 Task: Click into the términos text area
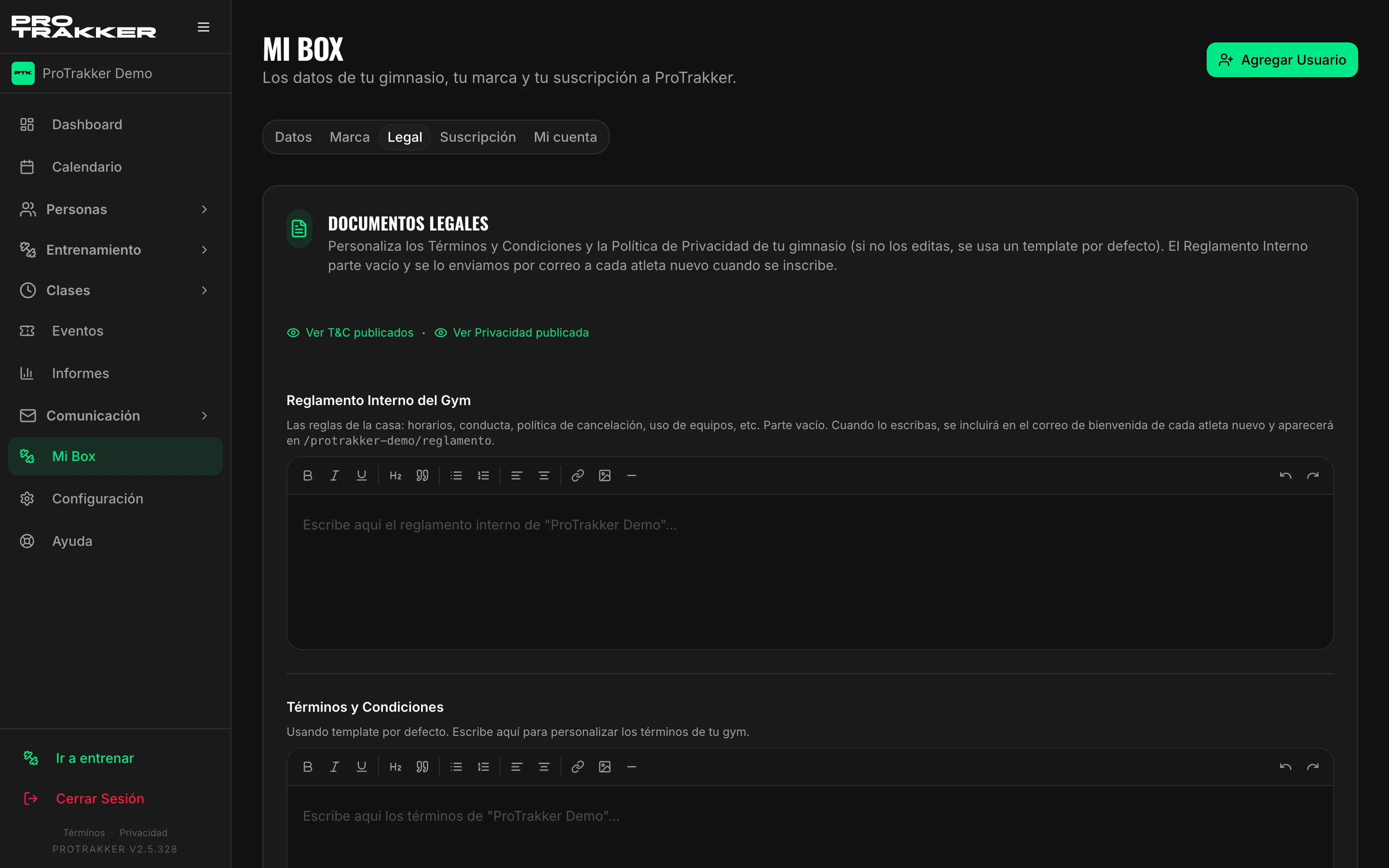(x=810, y=827)
